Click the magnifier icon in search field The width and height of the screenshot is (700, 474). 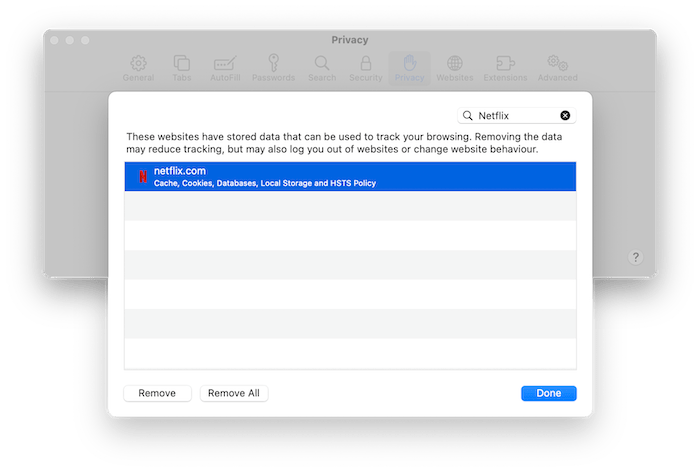click(467, 116)
